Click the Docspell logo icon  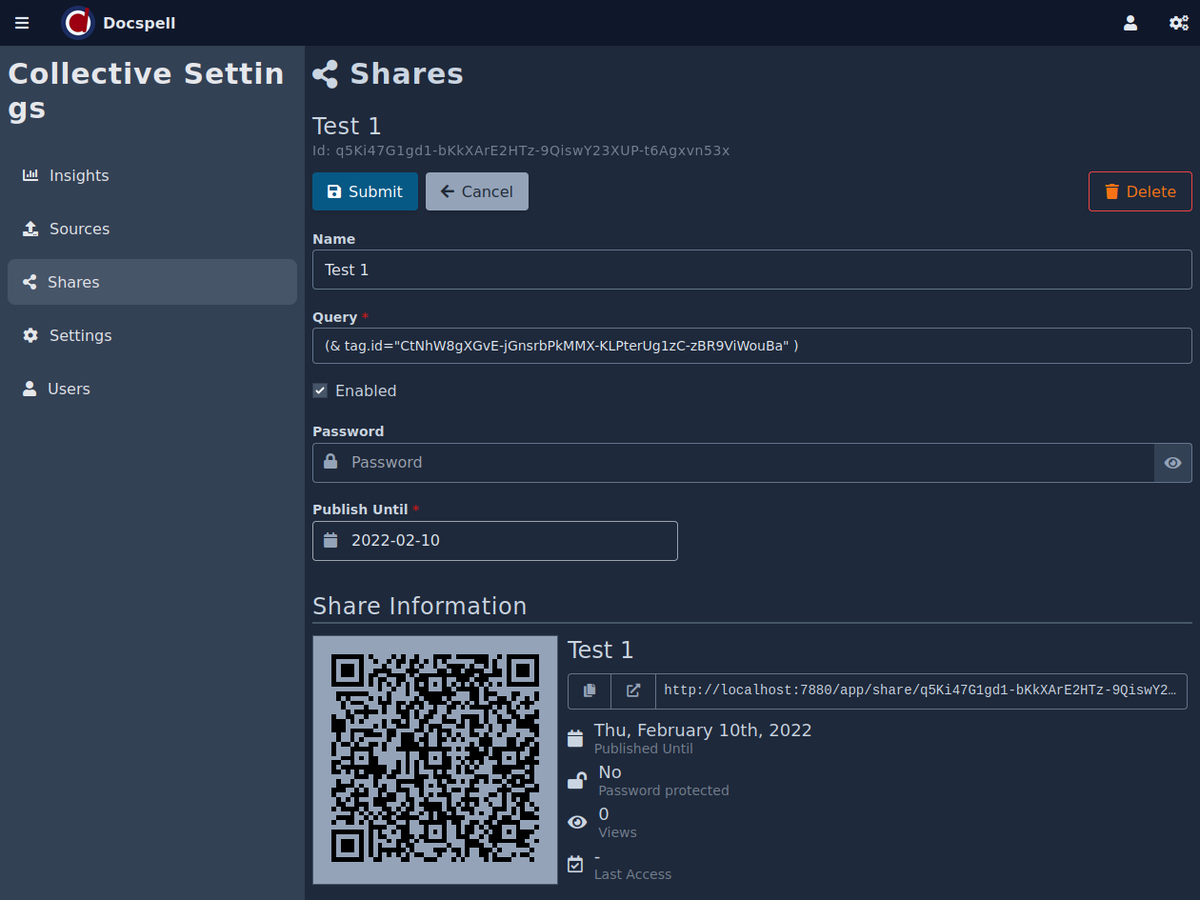tap(78, 23)
